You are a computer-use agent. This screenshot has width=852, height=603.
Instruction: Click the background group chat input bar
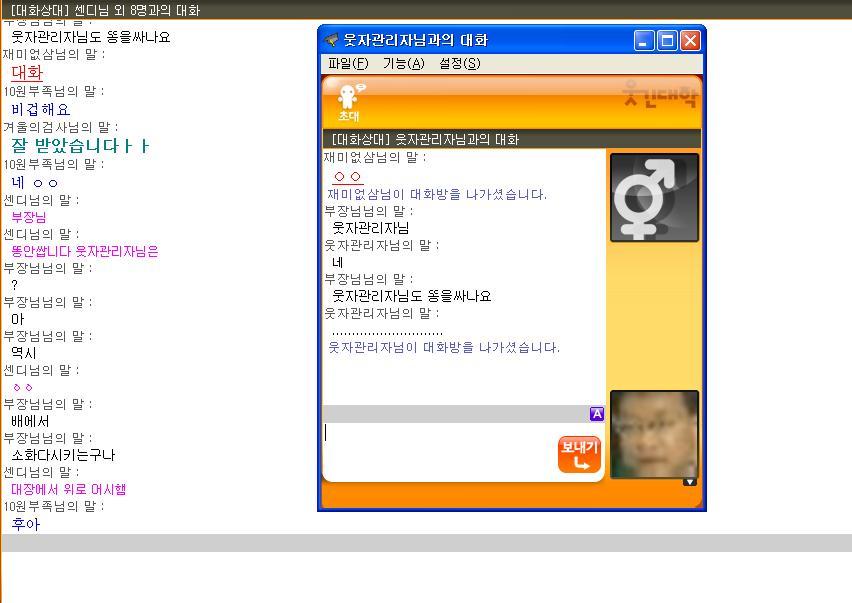(426, 543)
